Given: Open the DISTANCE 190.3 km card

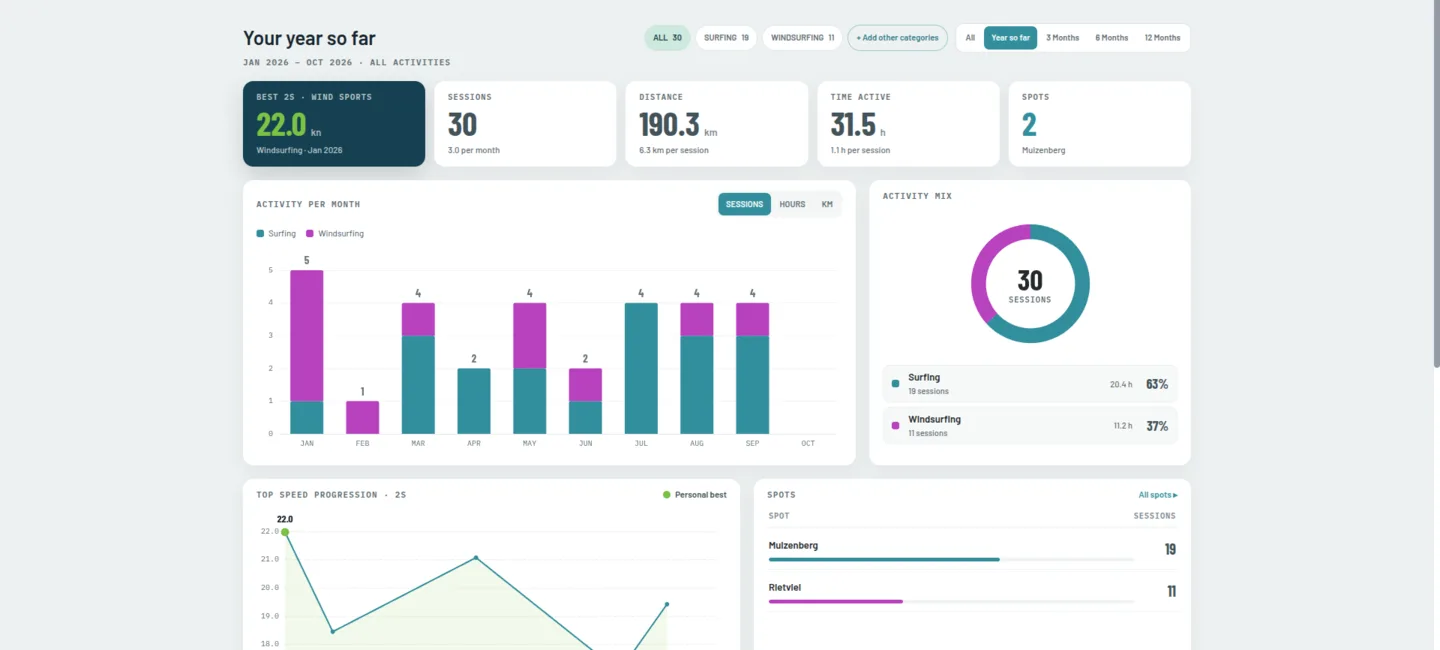Looking at the screenshot, I should (x=717, y=124).
